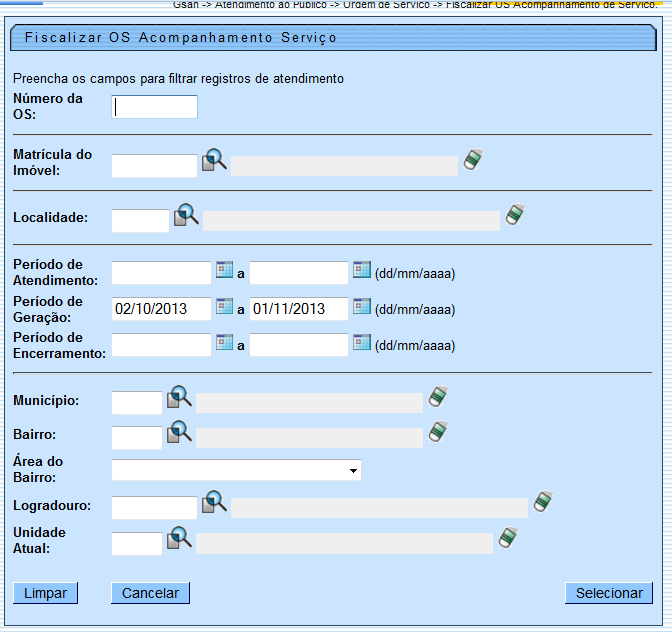Click the Período de Geração start date field
The height and width of the screenshot is (632, 672).
pyautogui.click(x=161, y=309)
